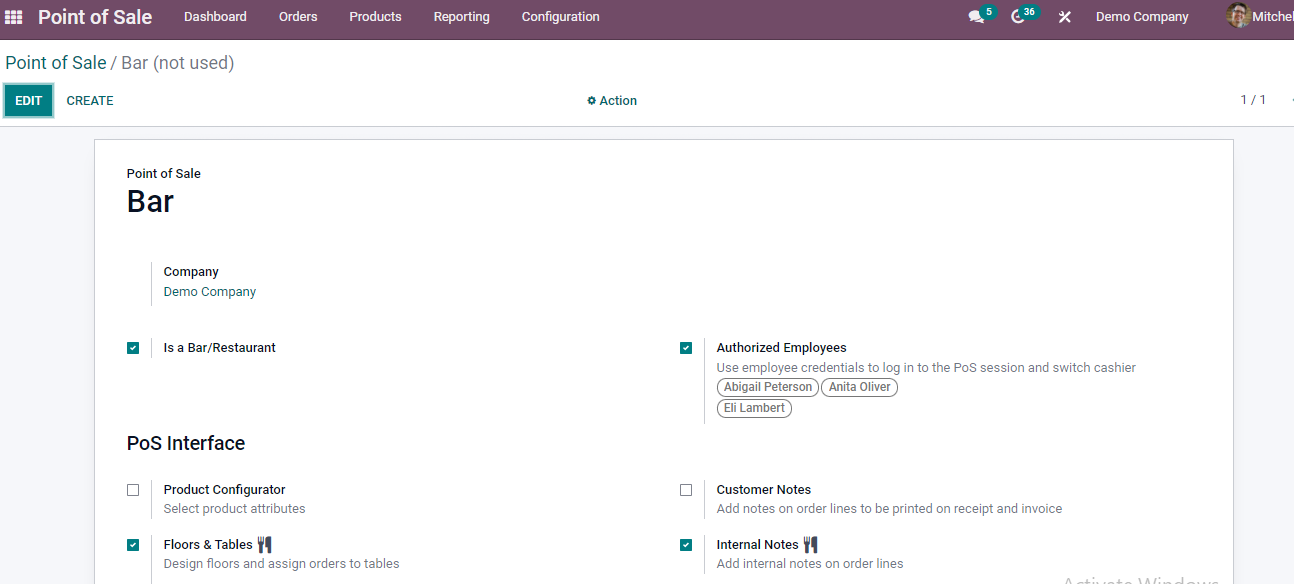The width and height of the screenshot is (1294, 584).
Task: Enable the Product Configurator checkbox
Action: [x=133, y=490]
